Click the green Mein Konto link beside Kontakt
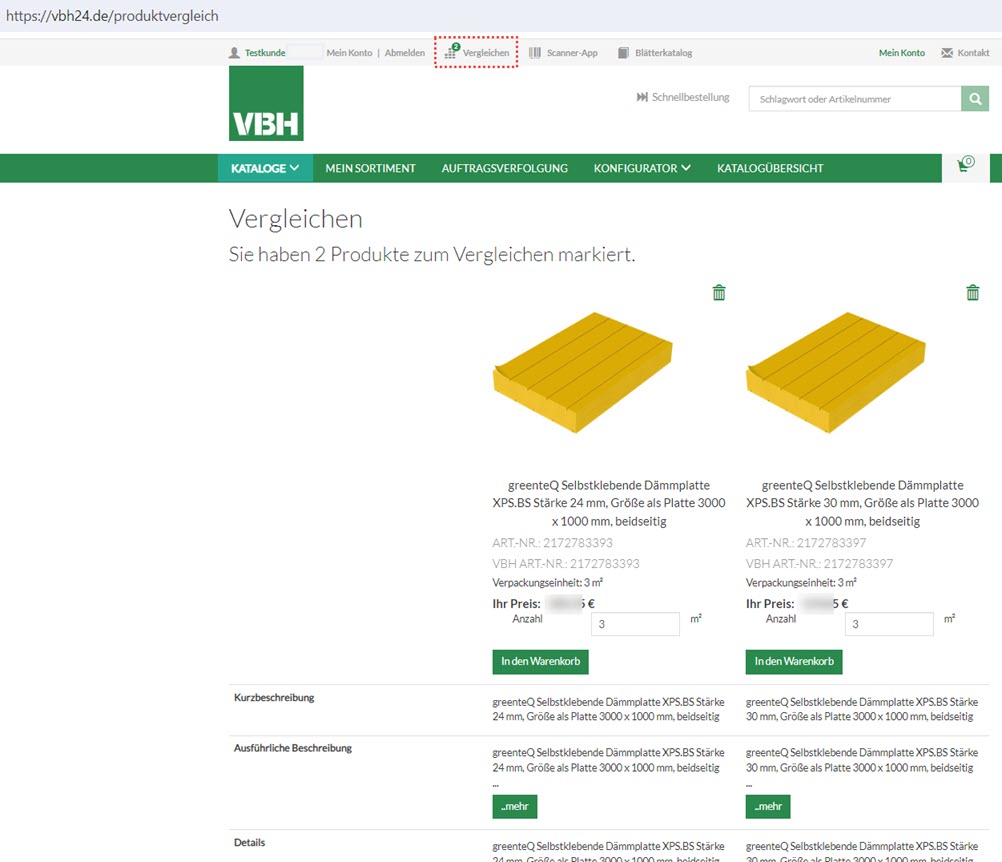Viewport: 1002px width, 862px height. pos(902,53)
